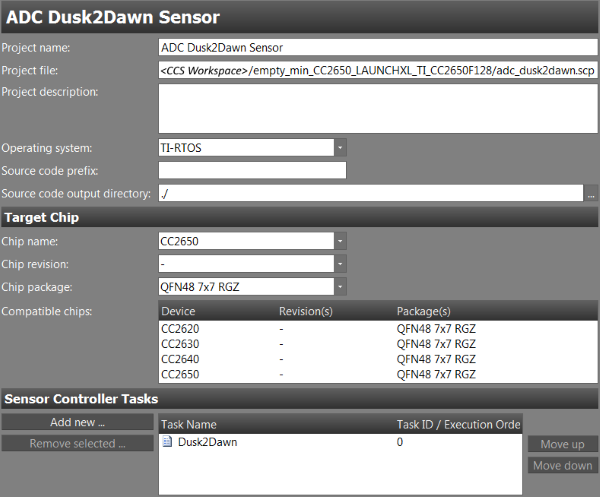This screenshot has height=497, width=600.
Task: Open the output directory browse button
Action: tap(591, 193)
